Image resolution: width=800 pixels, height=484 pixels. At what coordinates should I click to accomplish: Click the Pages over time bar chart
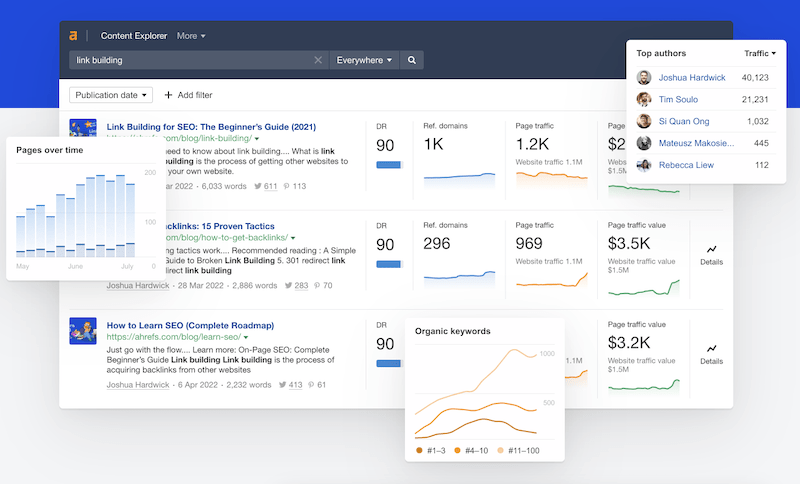76,216
